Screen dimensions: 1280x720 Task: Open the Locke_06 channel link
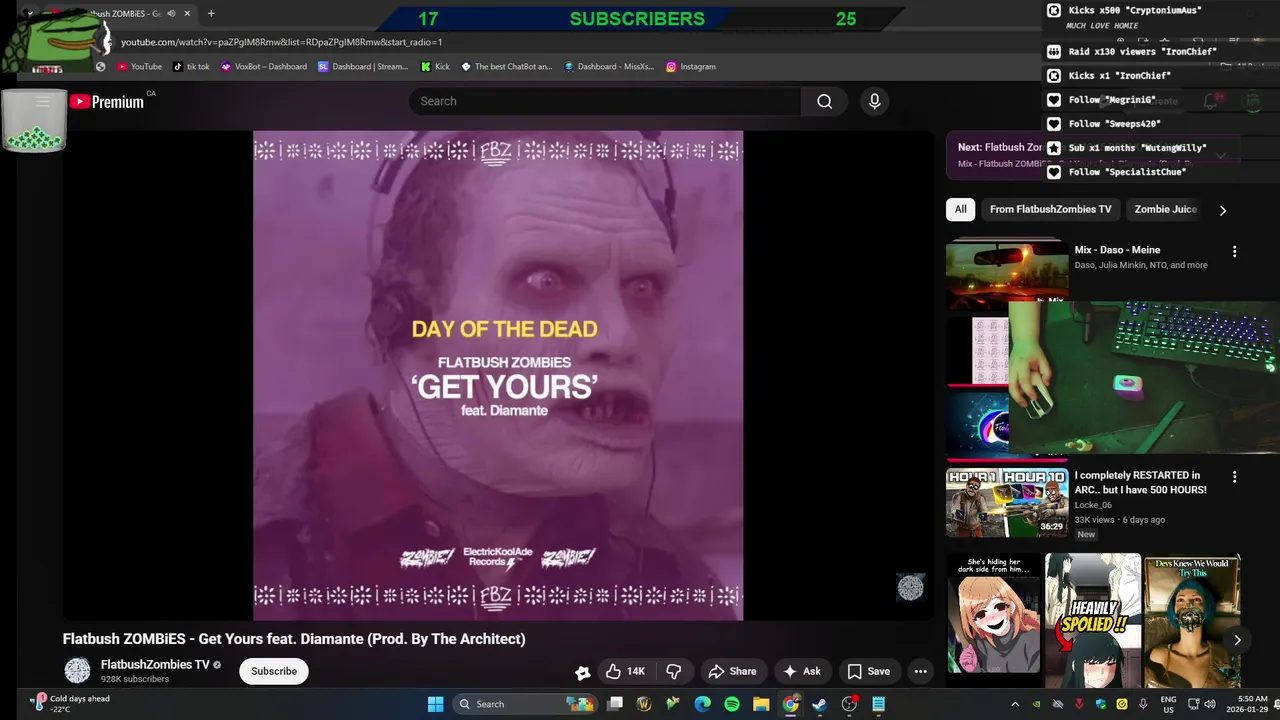[1092, 505]
